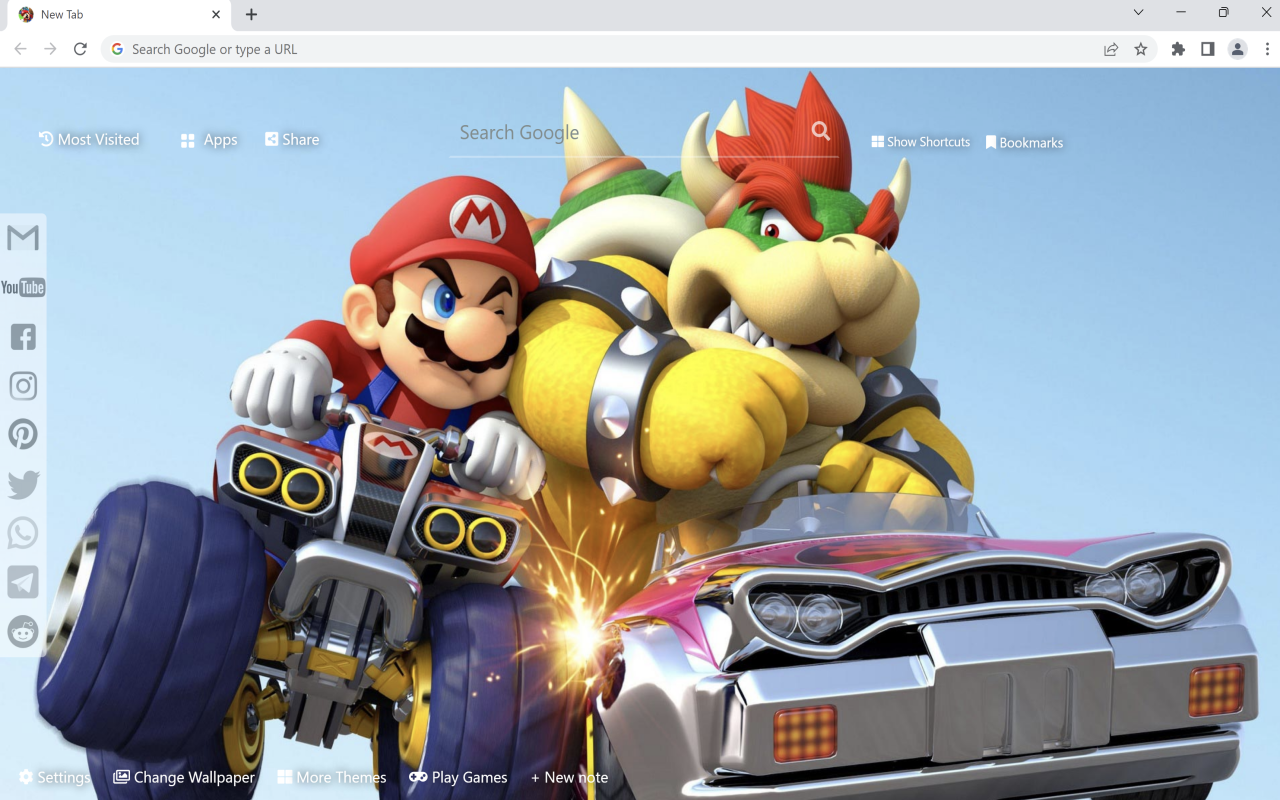Screen dimensions: 1280x800
Task: Toggle the browser side panel
Action: pos(1208,49)
